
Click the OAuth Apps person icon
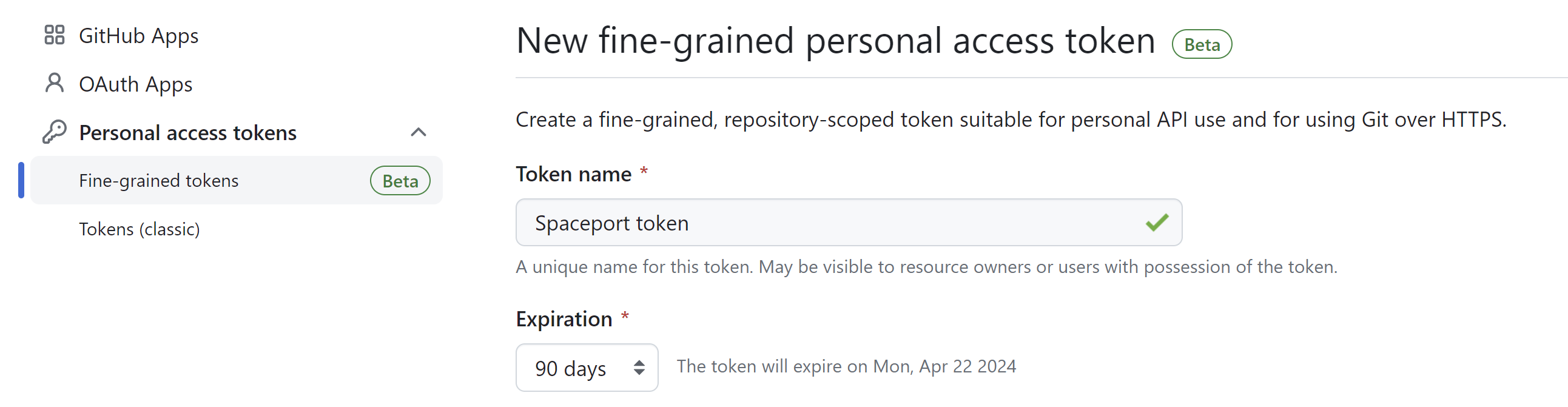coord(54,83)
